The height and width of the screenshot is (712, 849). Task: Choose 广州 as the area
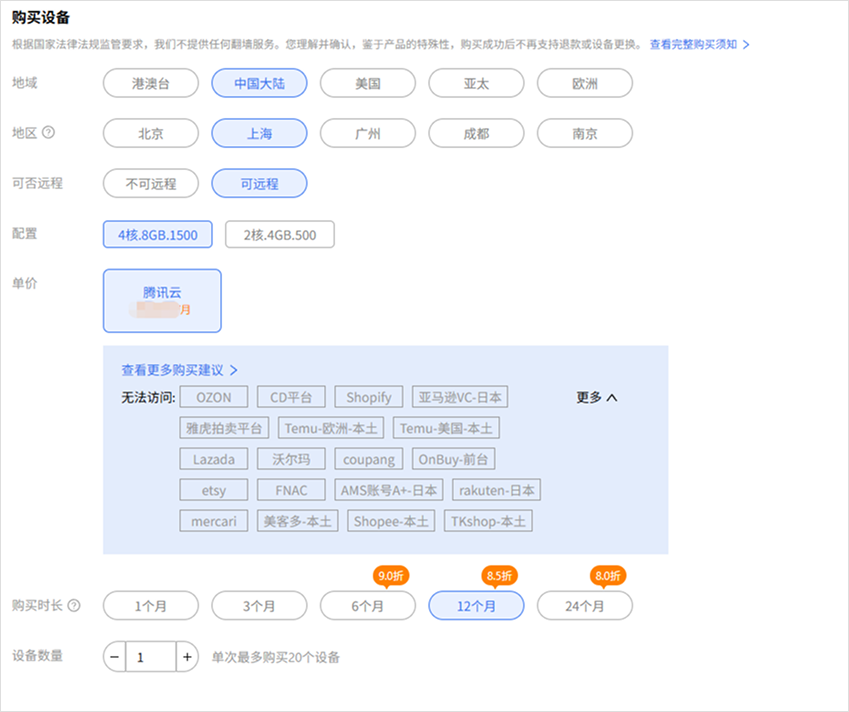click(367, 133)
